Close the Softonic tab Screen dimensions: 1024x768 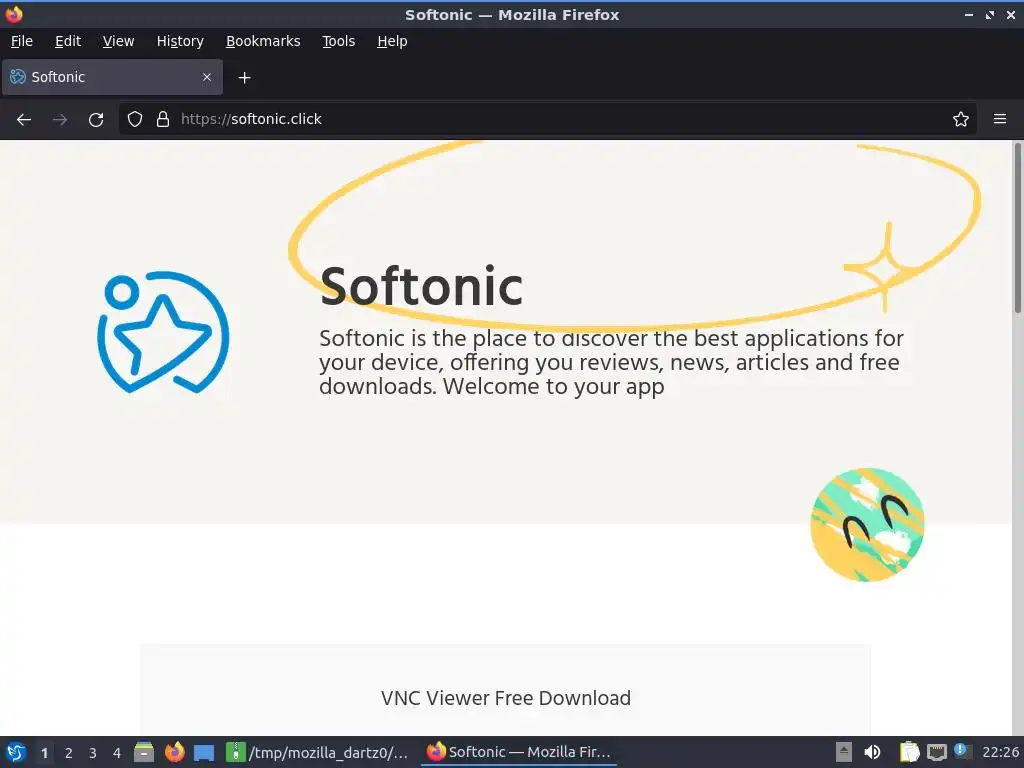[207, 77]
